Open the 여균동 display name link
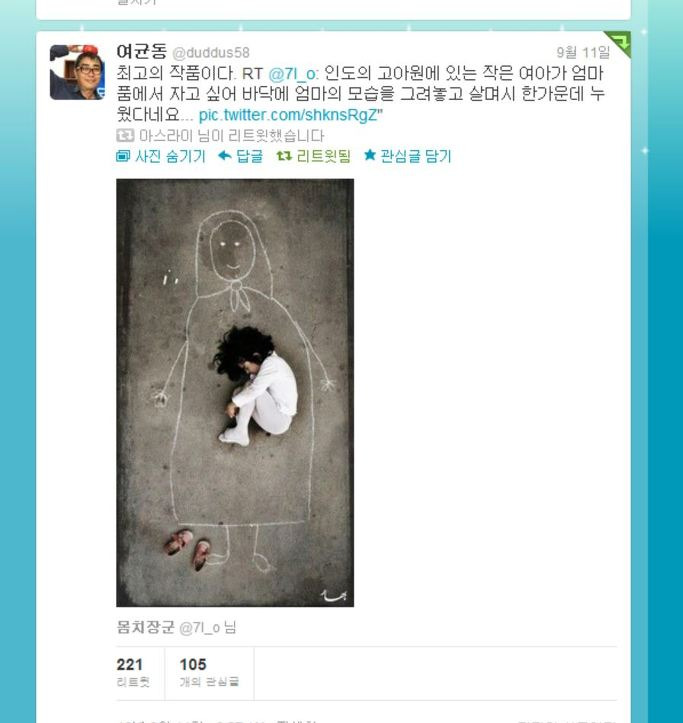Screen dimensions: 683x723 pos(142,52)
